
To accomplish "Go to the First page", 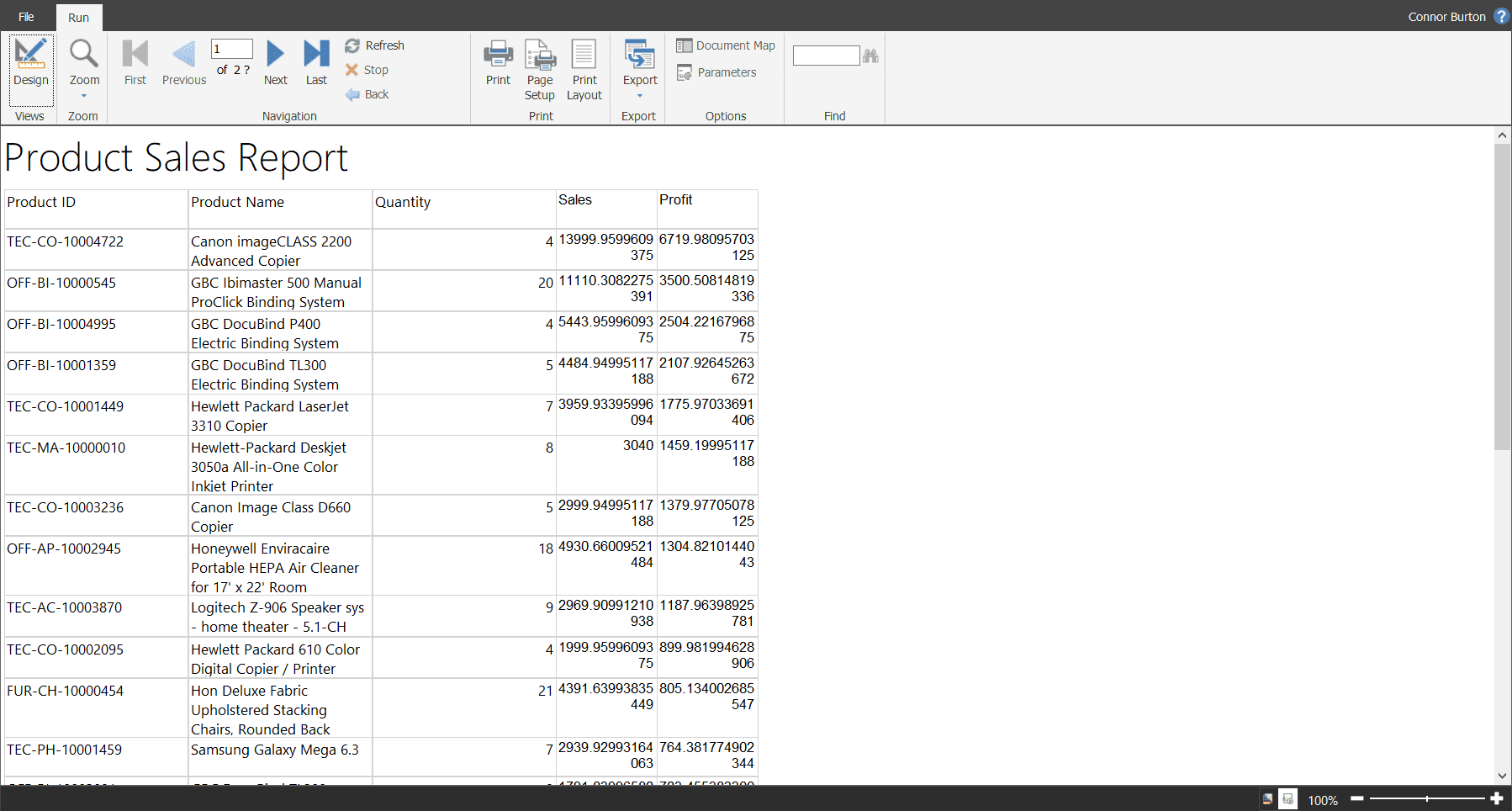I will point(135,64).
